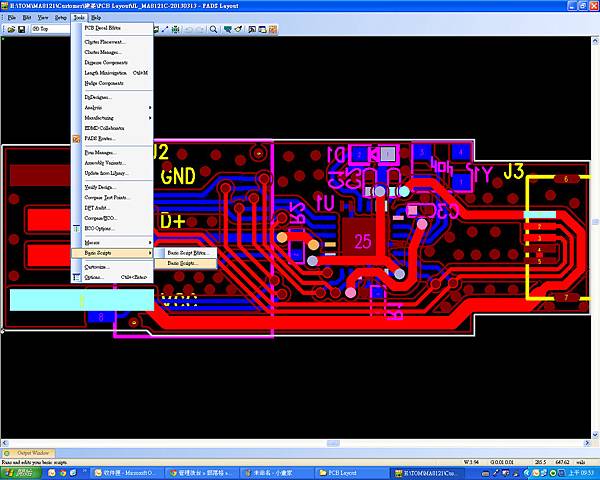Click the Open file toolbar icon
Viewport: 600px width, 480px height.
pyautogui.click(x=11, y=29)
